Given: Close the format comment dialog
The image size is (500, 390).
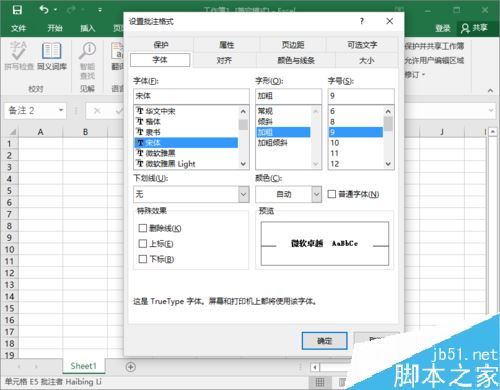Looking at the screenshot, I should (389, 21).
